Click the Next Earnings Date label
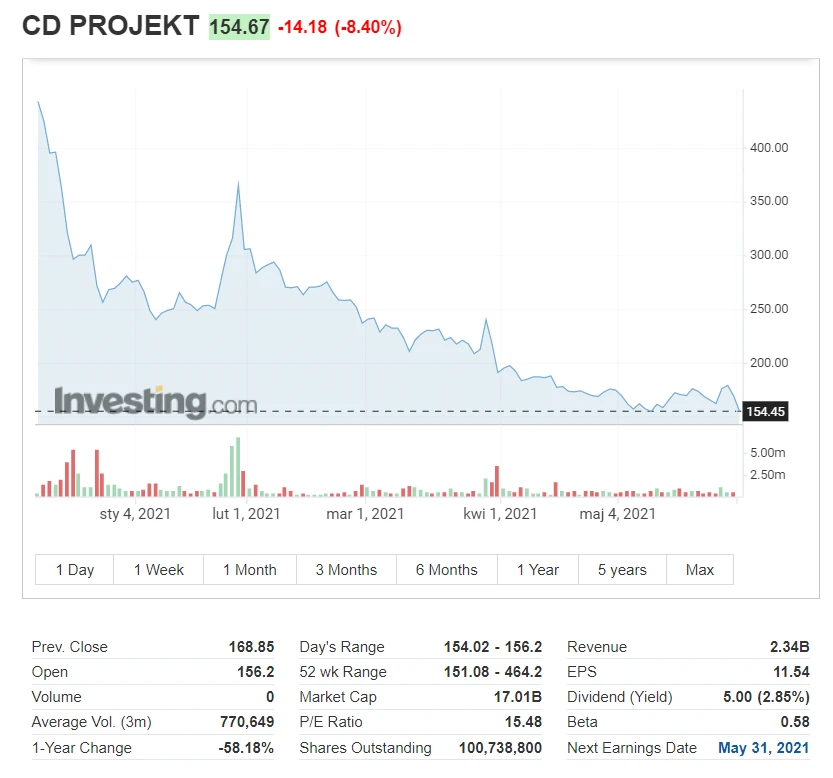Viewport: 833px width, 778px height. (x=632, y=748)
